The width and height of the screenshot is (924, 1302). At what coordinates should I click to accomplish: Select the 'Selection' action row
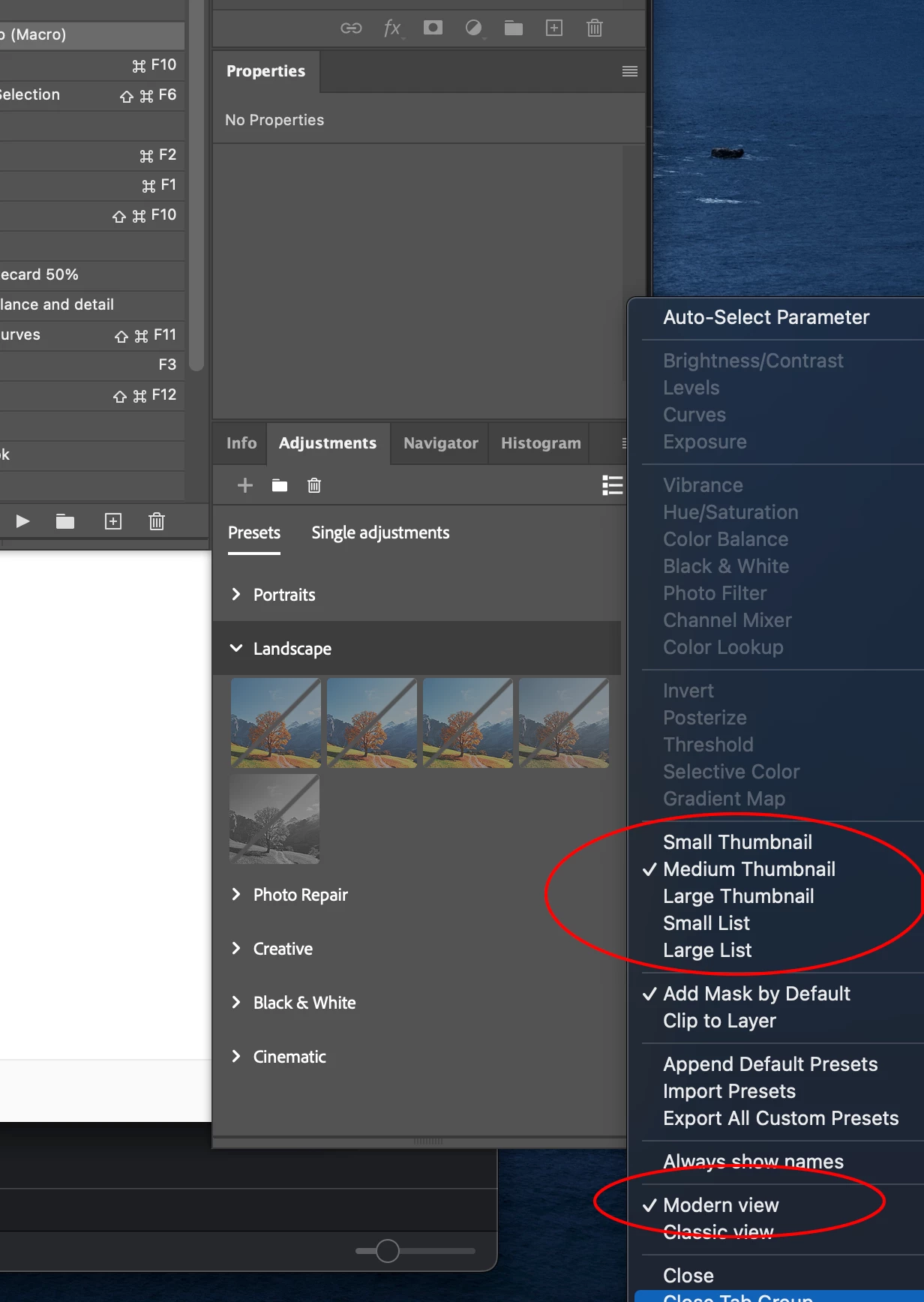click(x=92, y=94)
